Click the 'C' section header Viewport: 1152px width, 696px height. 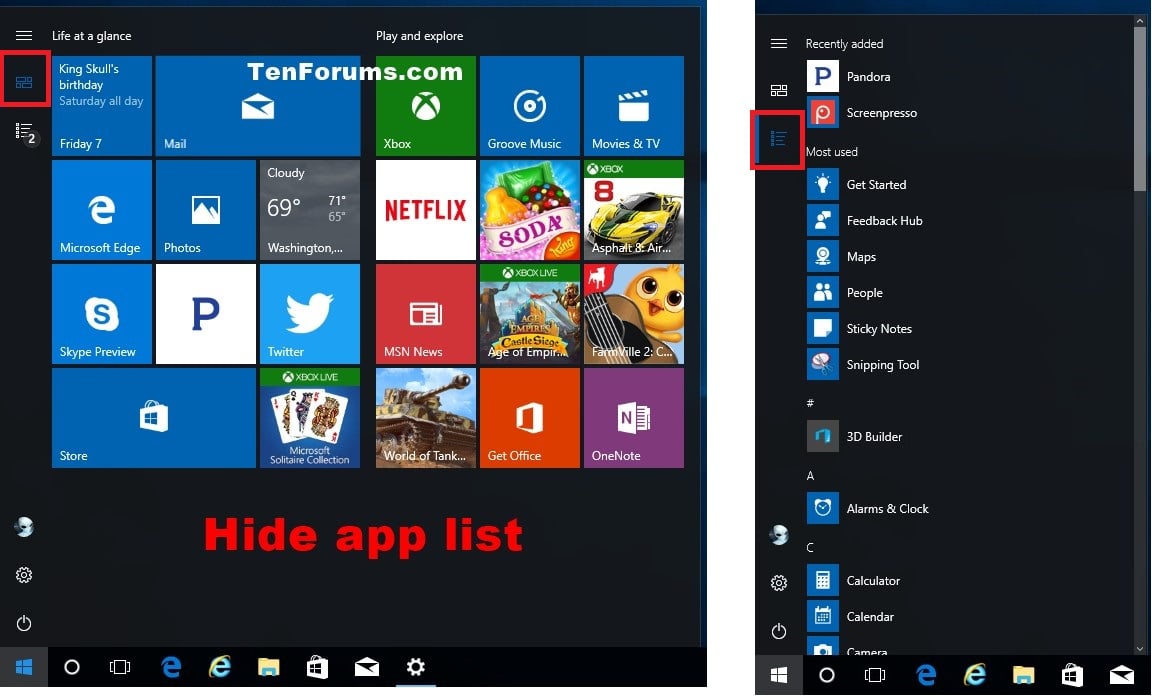[810, 546]
